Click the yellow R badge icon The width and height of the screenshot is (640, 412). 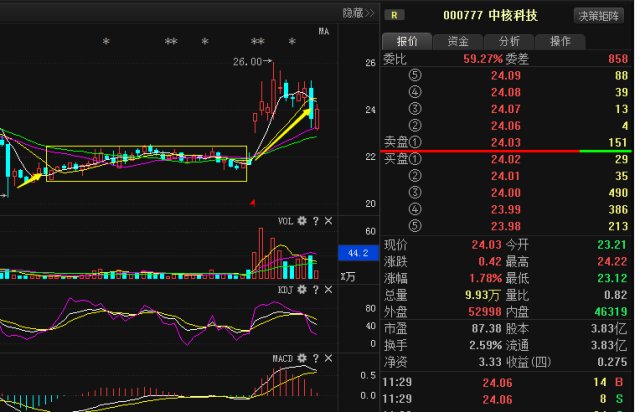coord(396,15)
